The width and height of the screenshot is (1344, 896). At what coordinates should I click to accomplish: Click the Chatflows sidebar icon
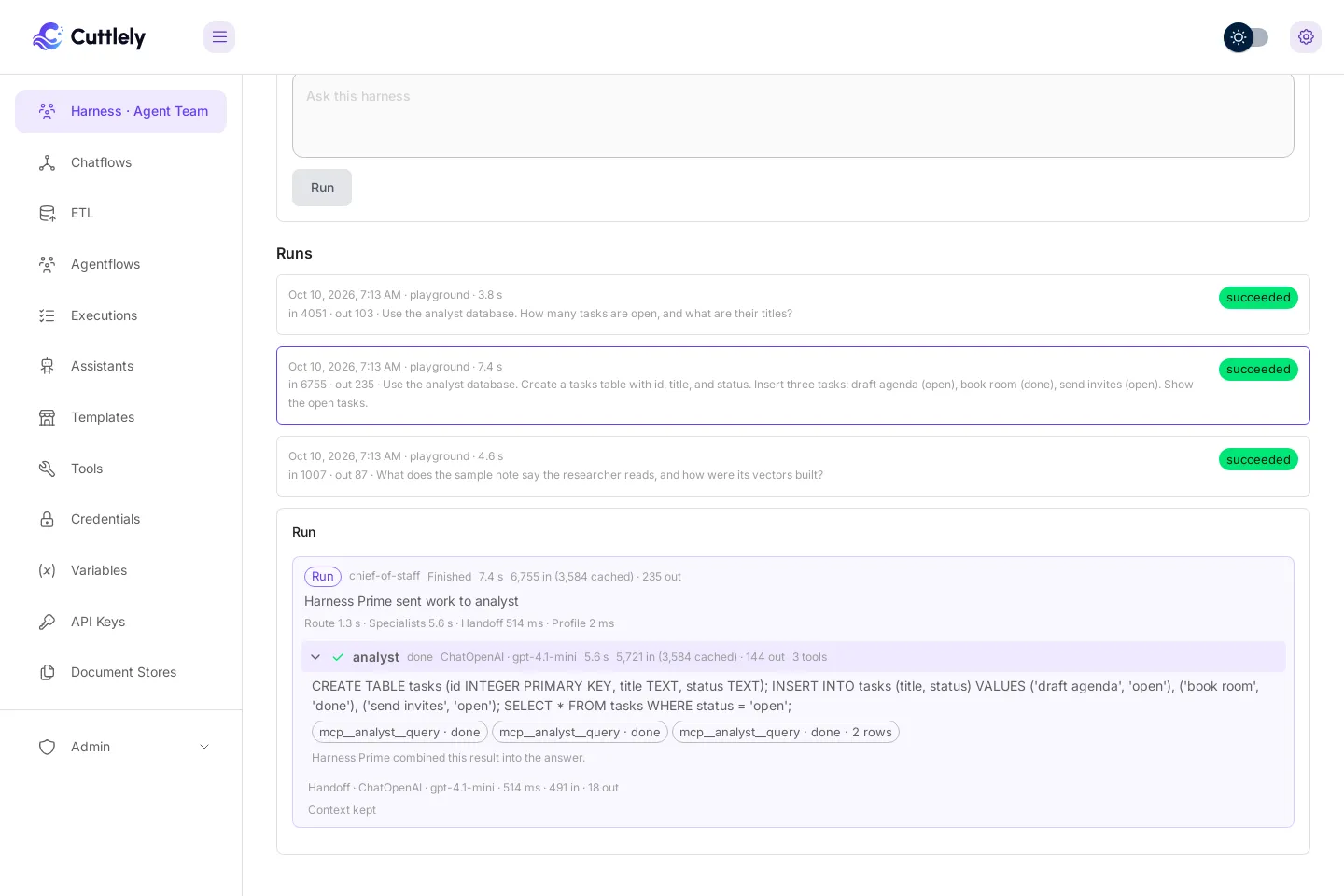tap(47, 162)
